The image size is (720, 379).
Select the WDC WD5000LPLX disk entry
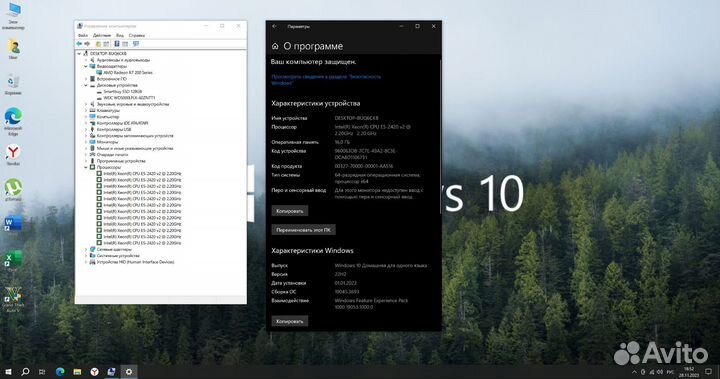tap(129, 98)
